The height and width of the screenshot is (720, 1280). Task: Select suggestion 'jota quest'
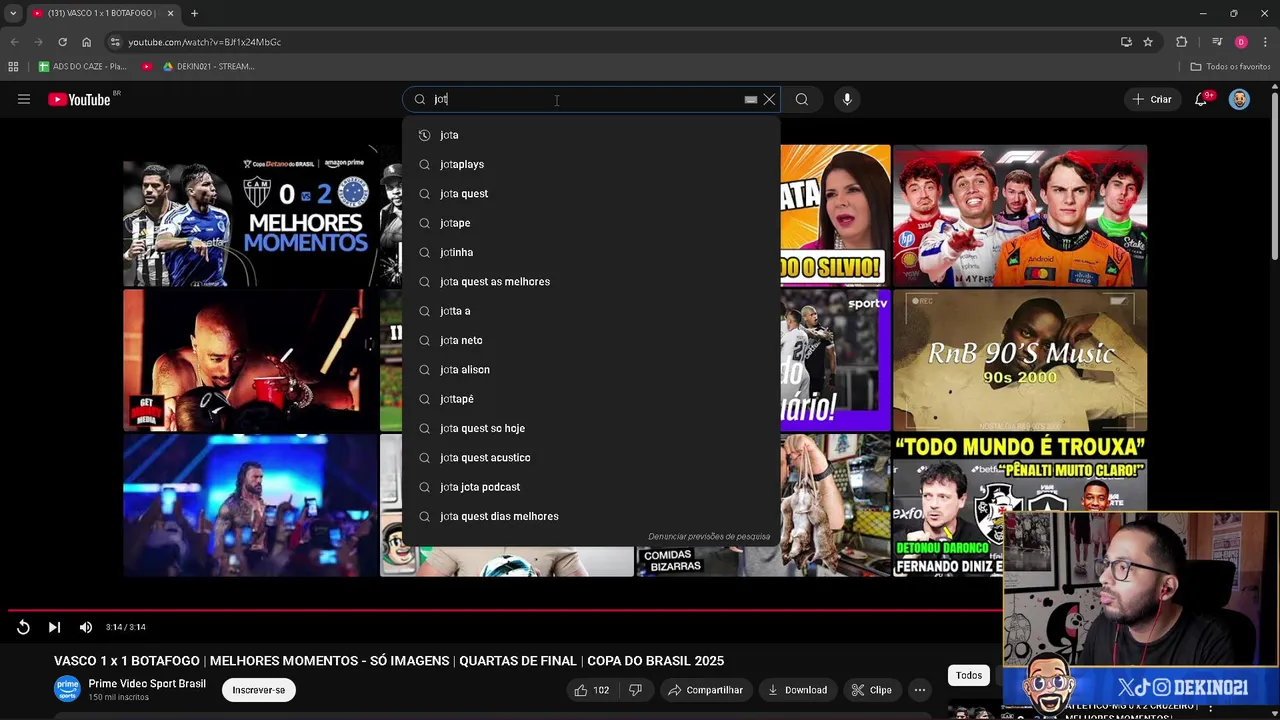click(590, 194)
